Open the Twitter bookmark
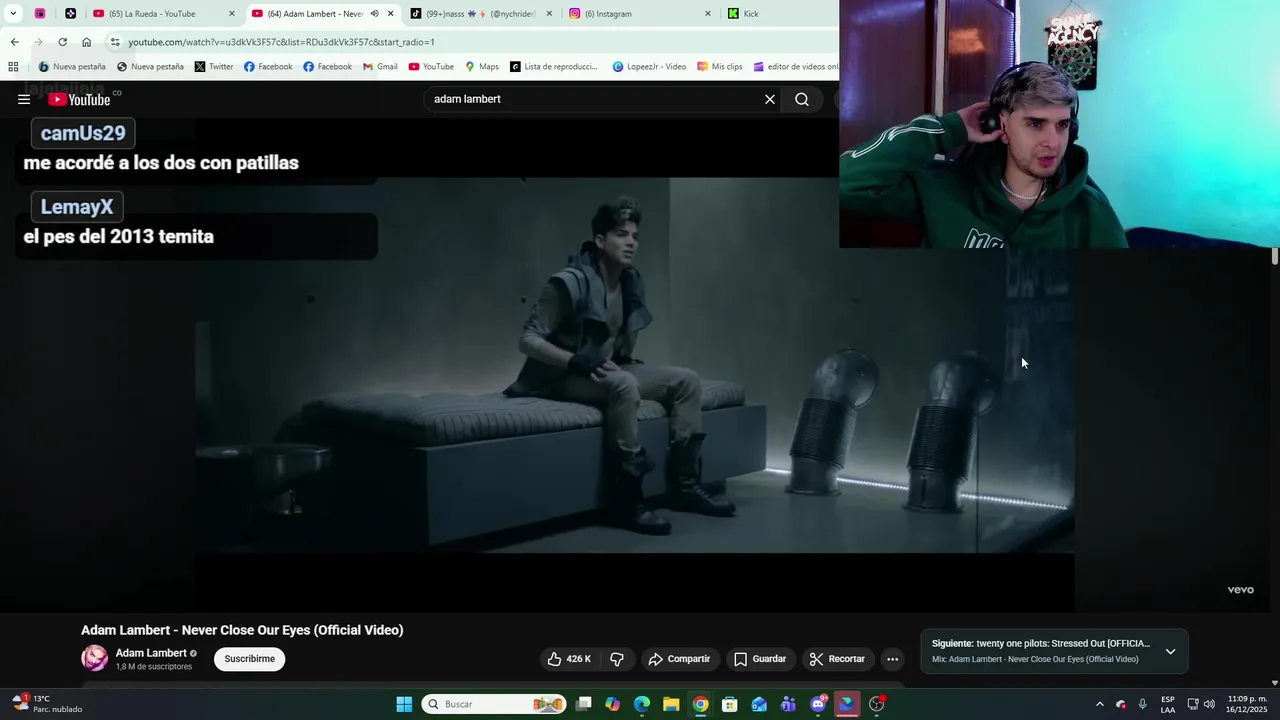 click(214, 67)
